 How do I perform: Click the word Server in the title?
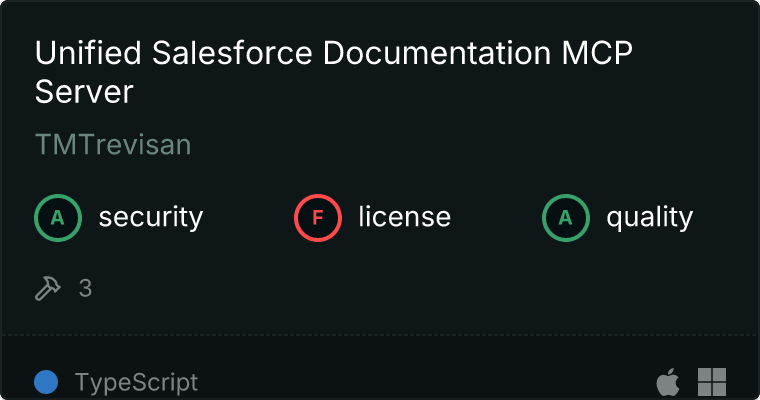tap(84, 92)
